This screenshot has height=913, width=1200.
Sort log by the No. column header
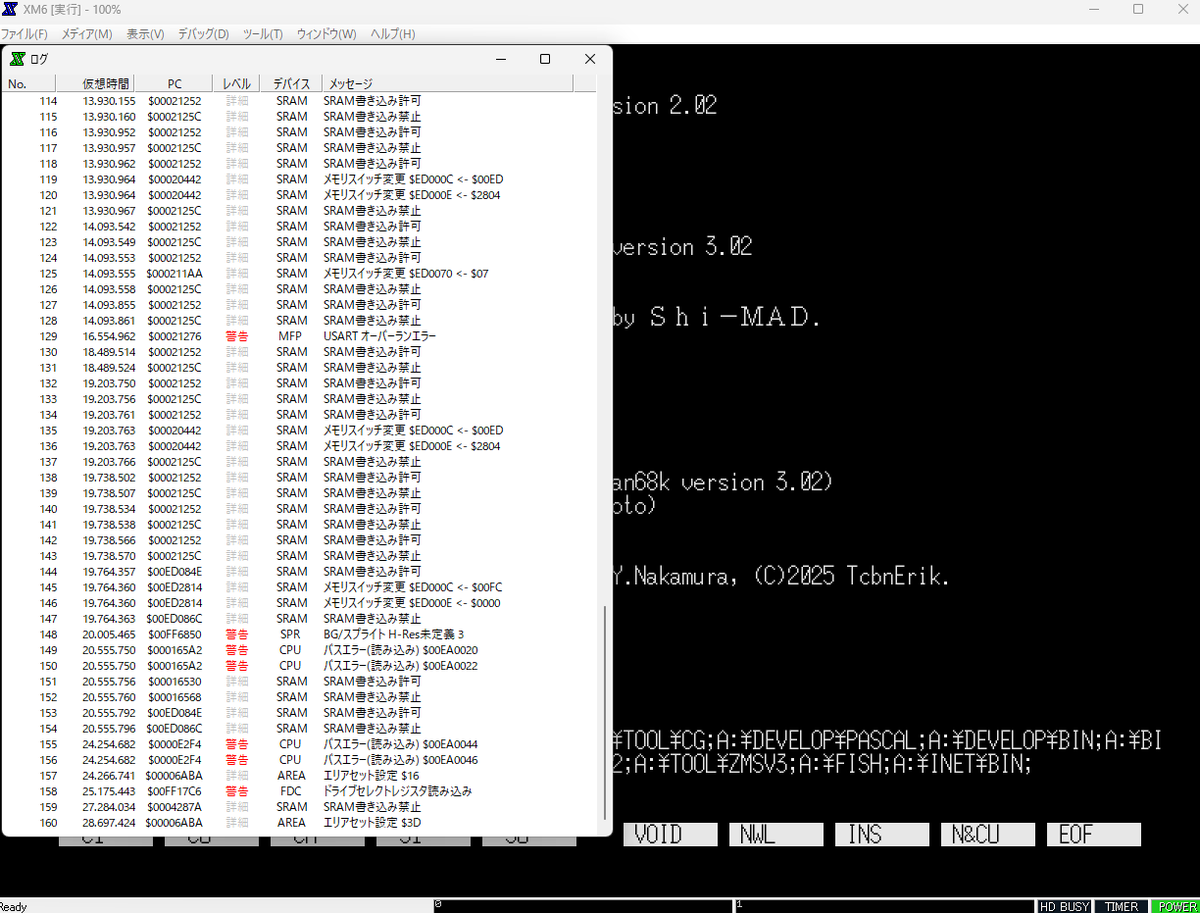tap(28, 84)
